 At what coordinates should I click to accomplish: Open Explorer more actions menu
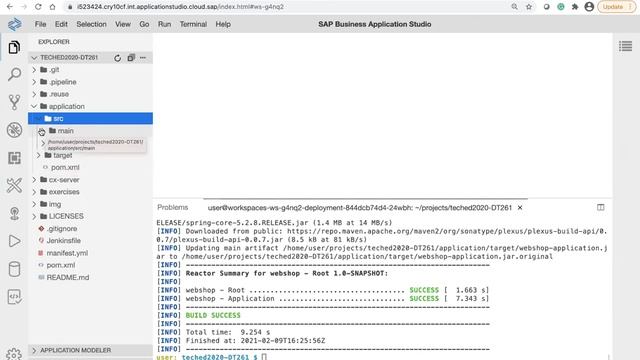143,58
